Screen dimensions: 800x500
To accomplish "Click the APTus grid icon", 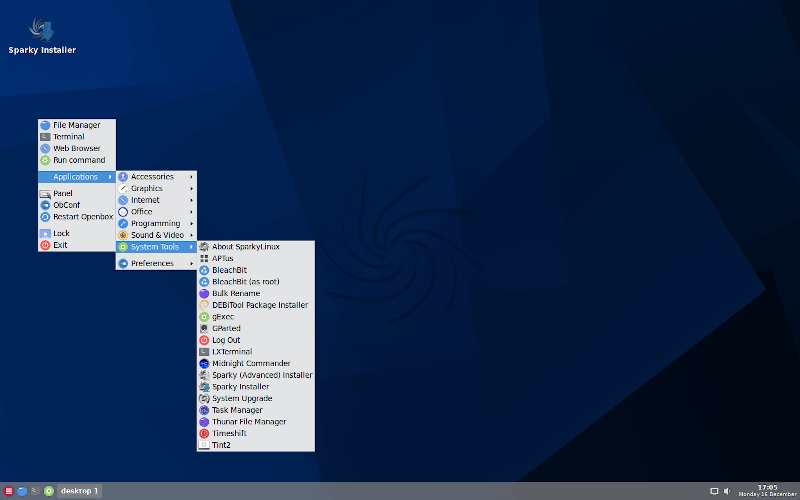I will pos(204,259).
